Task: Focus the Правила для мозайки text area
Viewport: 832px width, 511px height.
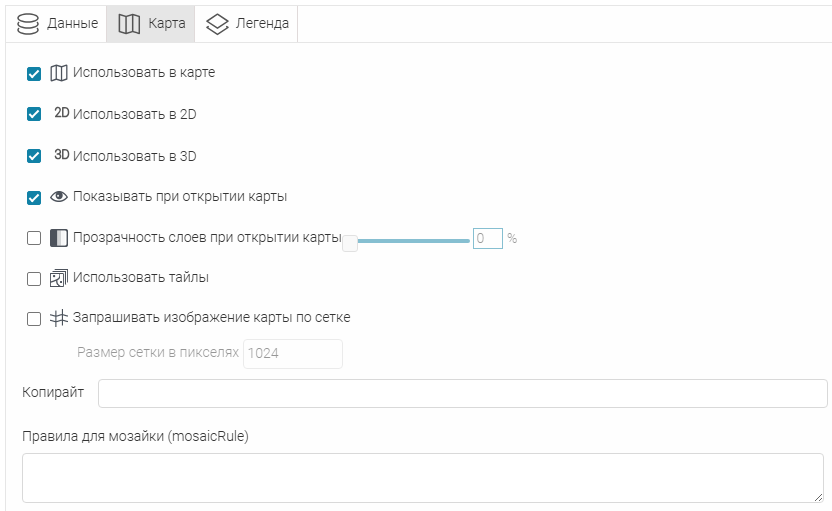Action: click(421, 477)
